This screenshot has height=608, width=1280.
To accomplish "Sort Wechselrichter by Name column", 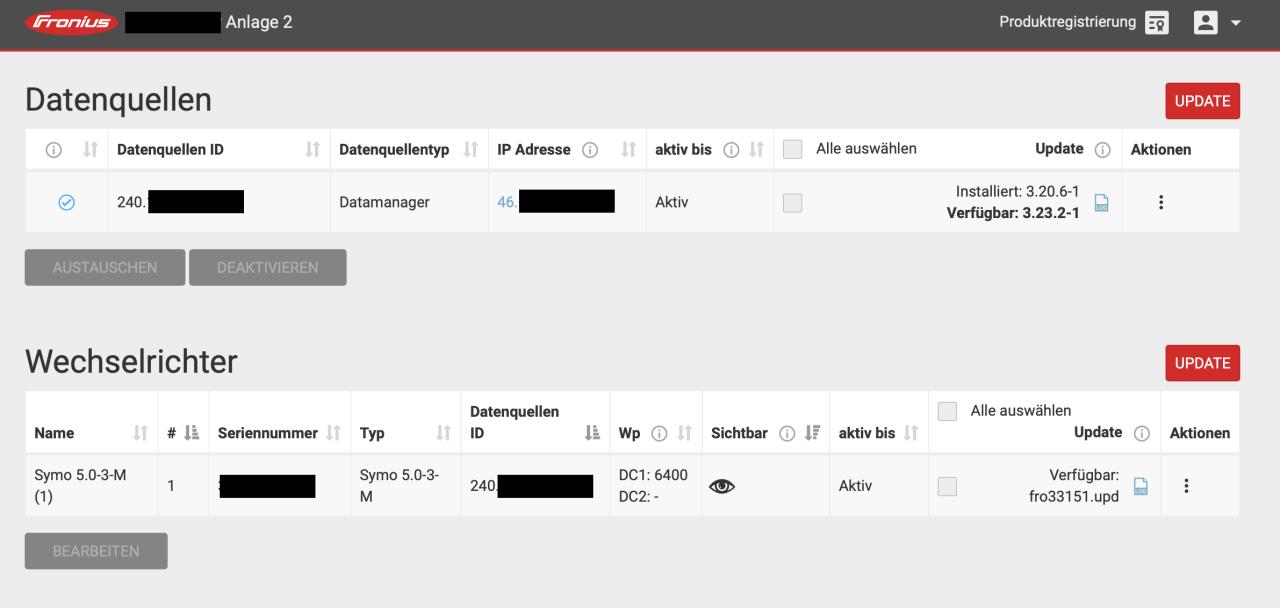I will (x=140, y=433).
